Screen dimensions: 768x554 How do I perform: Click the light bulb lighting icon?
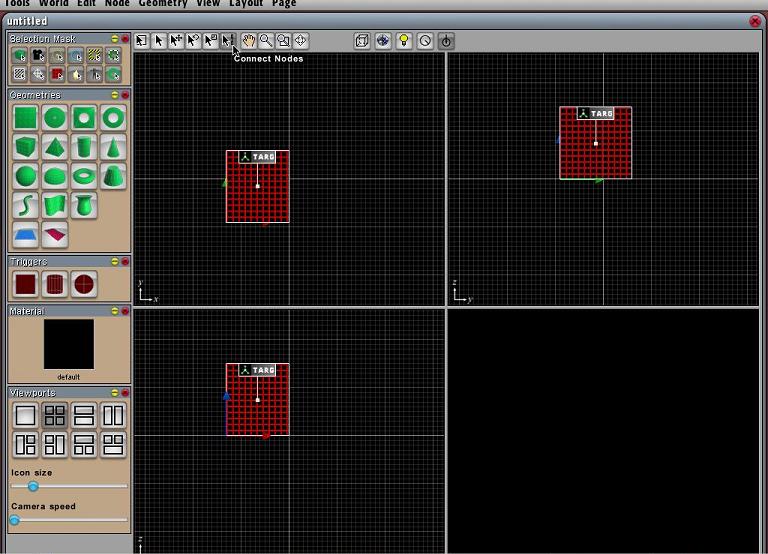pos(404,41)
